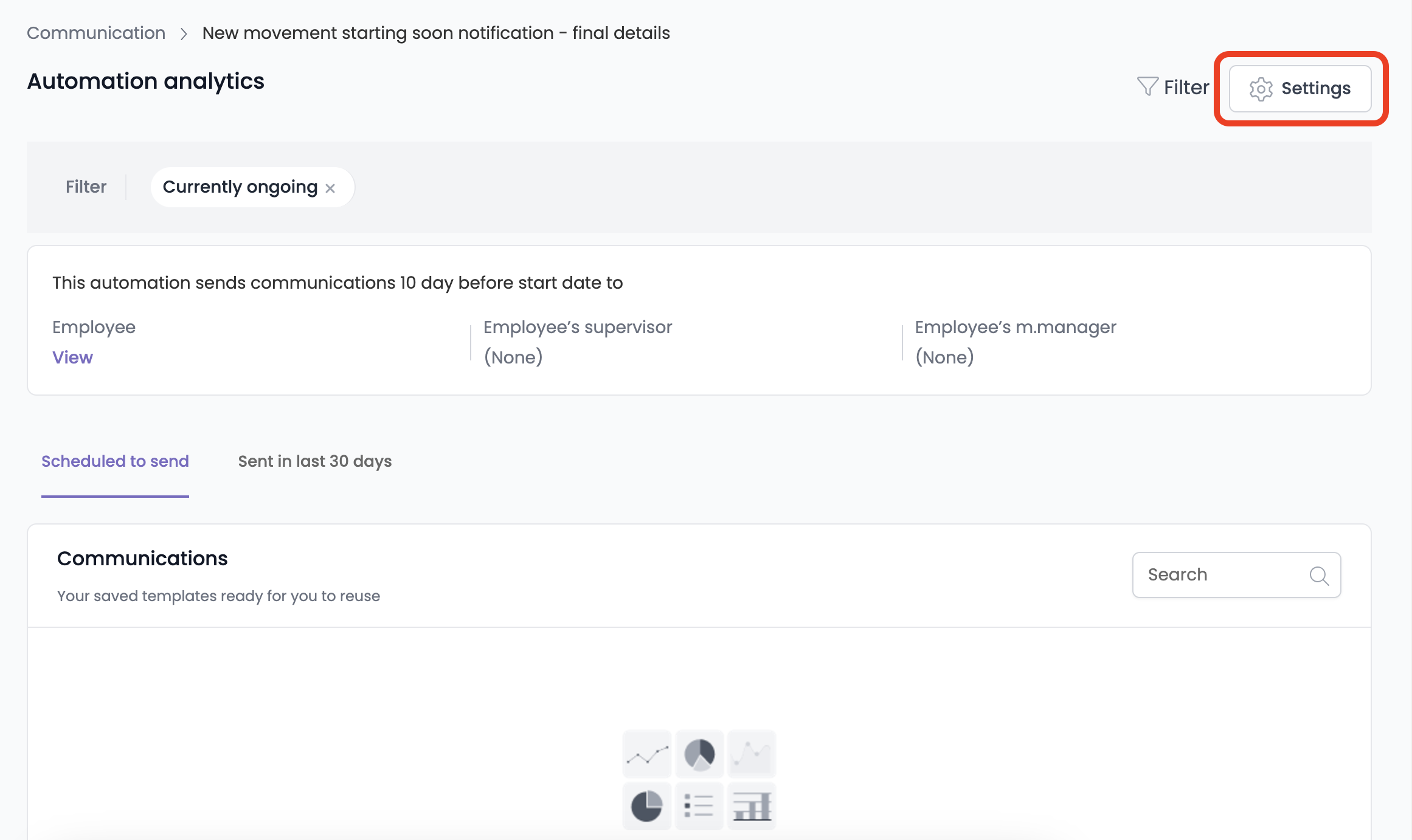Select the Employee's supervisor label
The height and width of the screenshot is (840, 1412).
coord(578,327)
